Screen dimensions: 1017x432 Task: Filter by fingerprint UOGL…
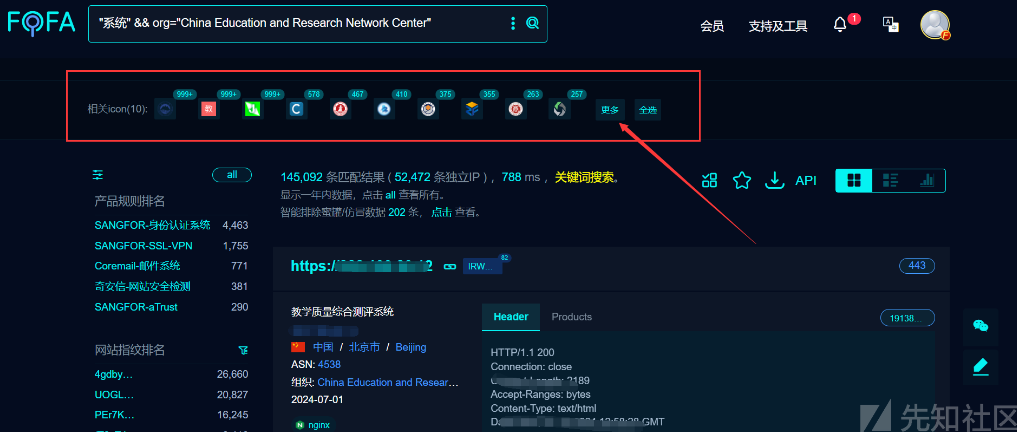pos(115,394)
